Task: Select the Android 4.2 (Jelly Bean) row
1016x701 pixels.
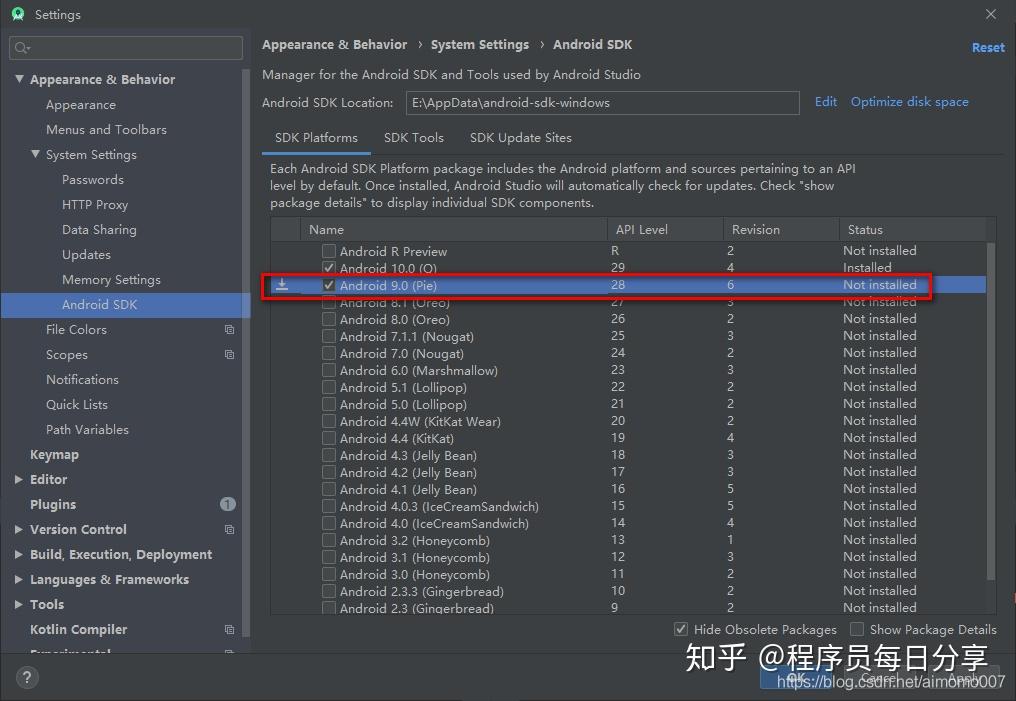Action: tap(629, 472)
